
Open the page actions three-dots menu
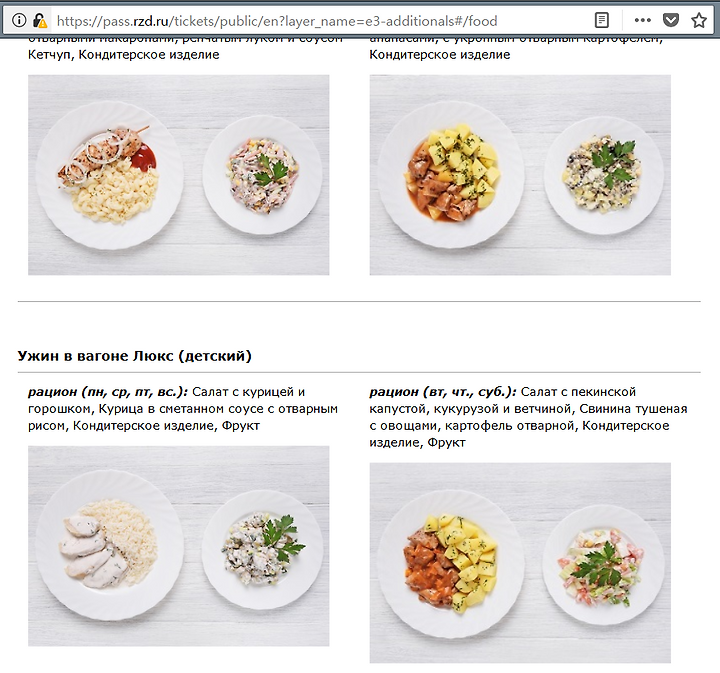pyautogui.click(x=642, y=20)
